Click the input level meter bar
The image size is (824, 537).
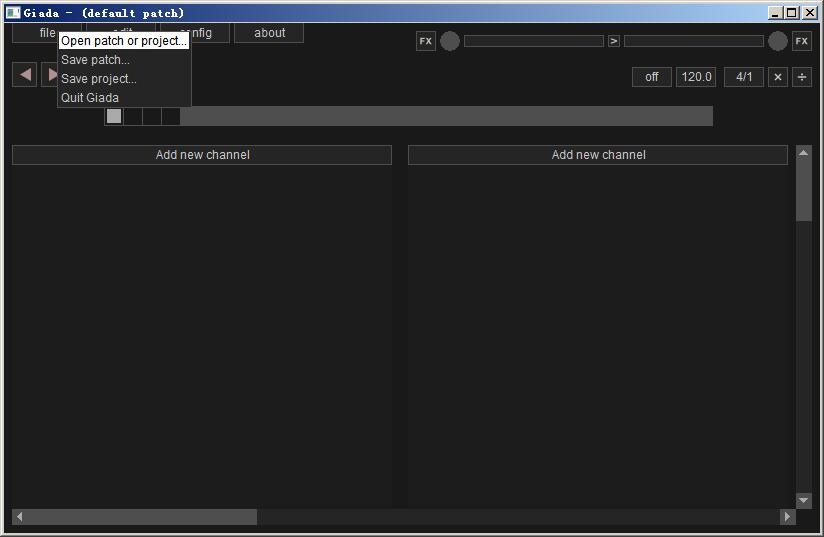pos(534,41)
